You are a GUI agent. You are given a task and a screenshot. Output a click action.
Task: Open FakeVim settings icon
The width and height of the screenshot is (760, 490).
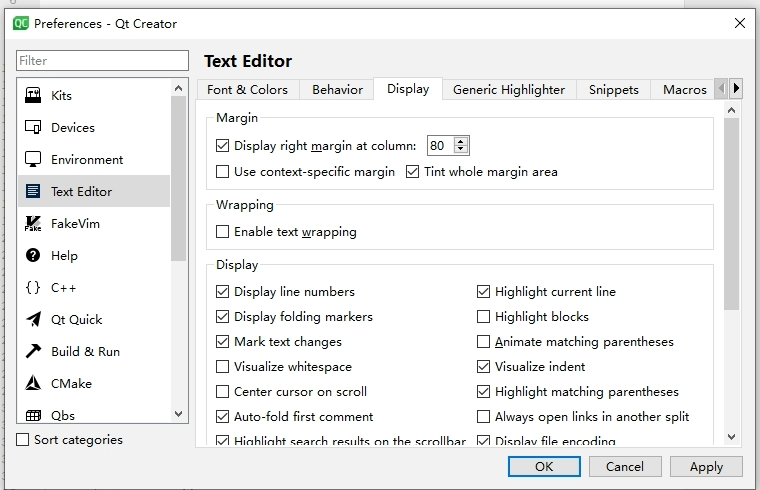click(x=33, y=223)
